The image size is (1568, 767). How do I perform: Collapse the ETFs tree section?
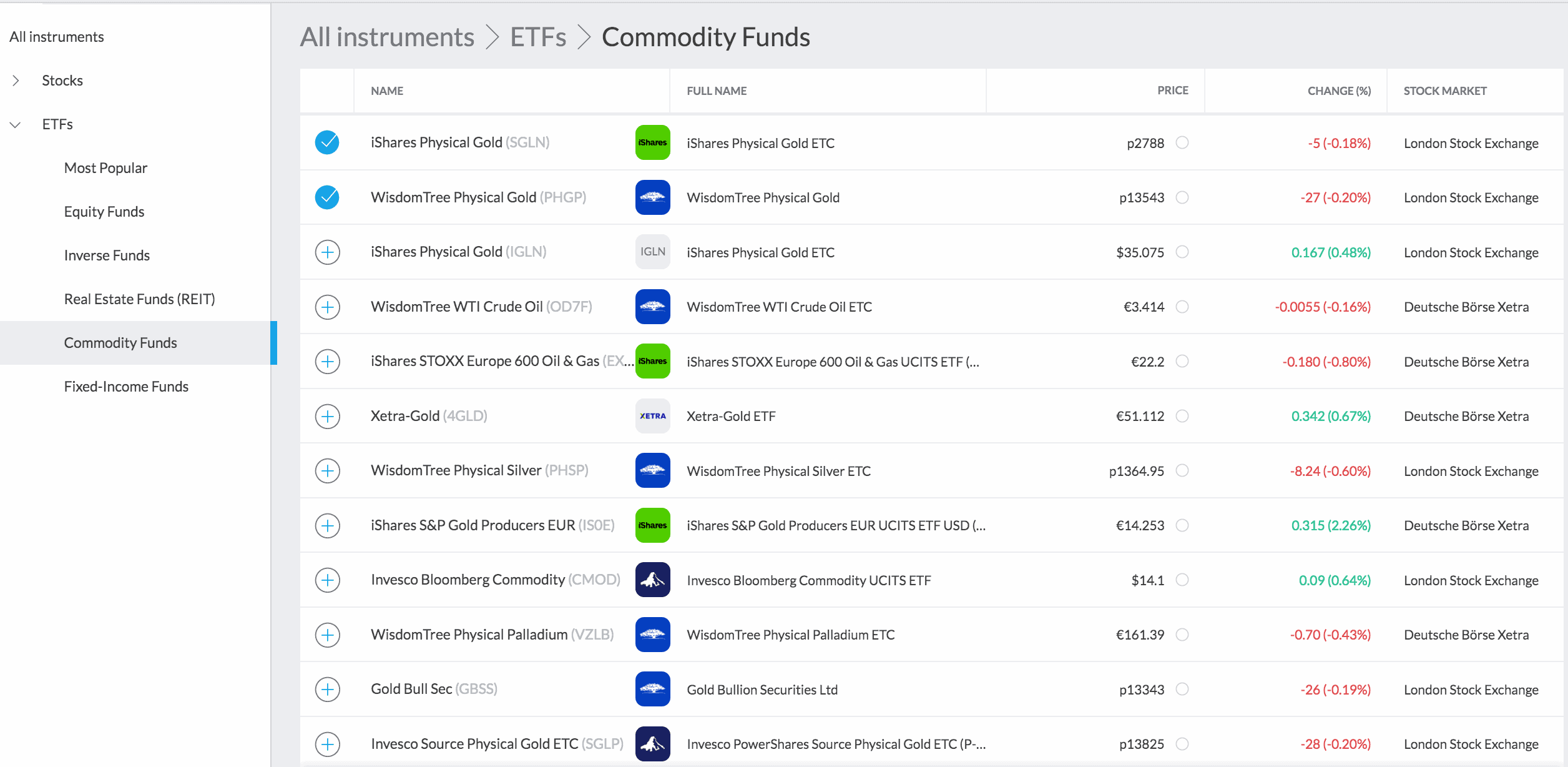[16, 124]
